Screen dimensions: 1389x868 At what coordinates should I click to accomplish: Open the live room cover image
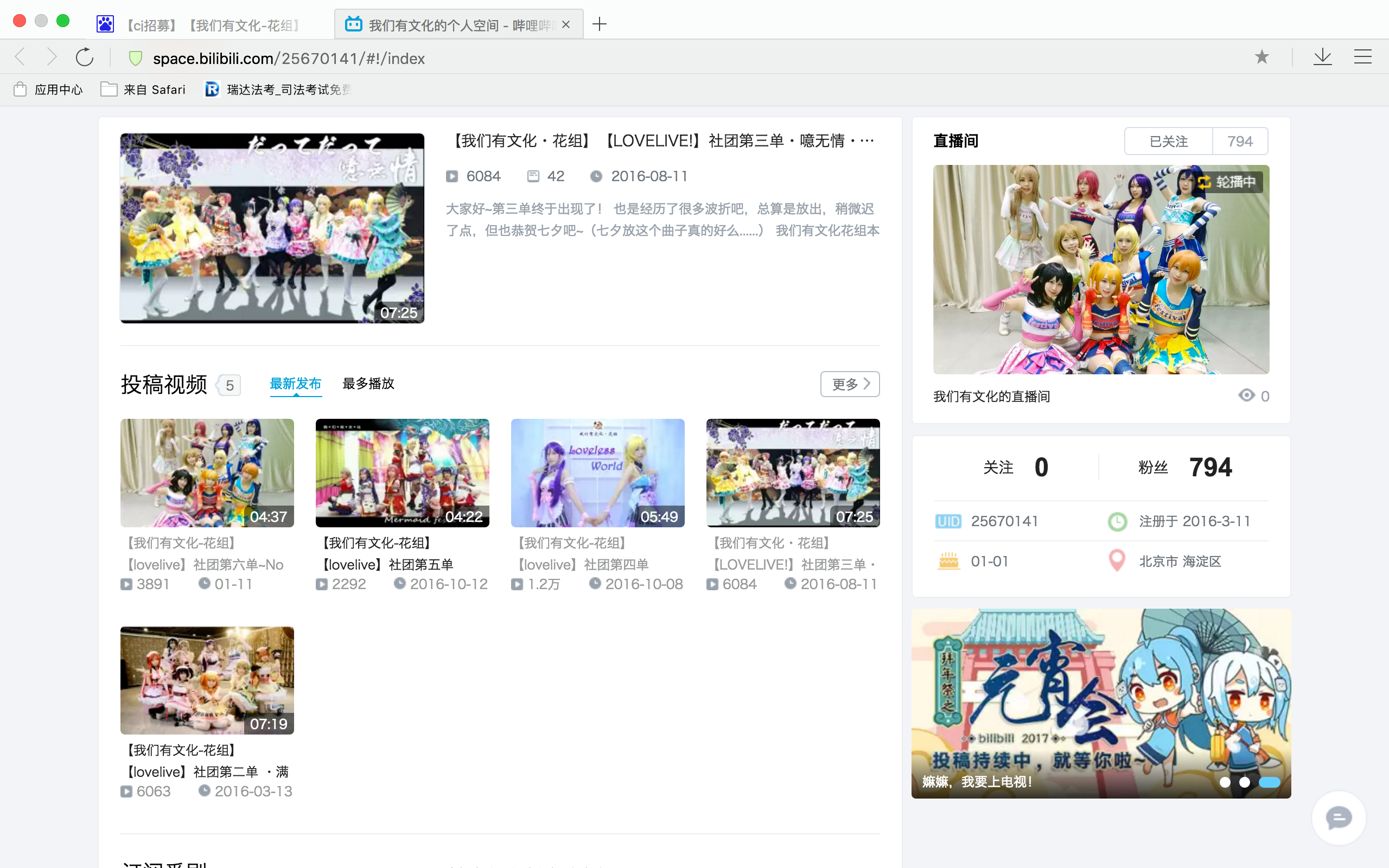(x=1101, y=270)
